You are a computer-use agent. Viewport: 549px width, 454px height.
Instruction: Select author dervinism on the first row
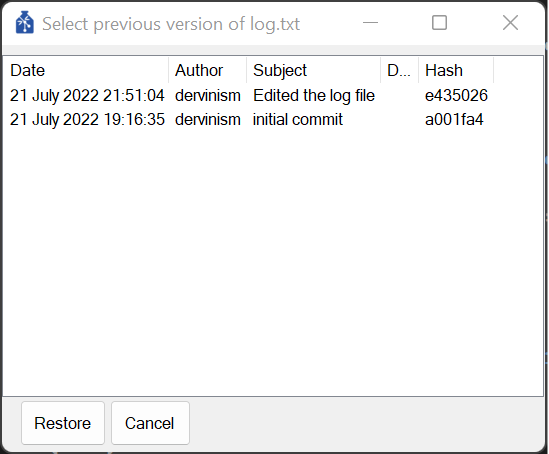[x=208, y=96]
